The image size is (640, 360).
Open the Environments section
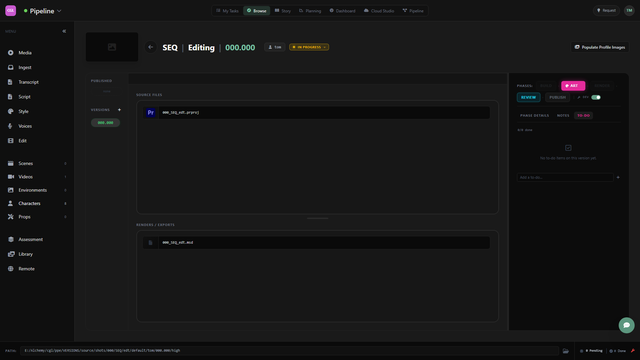tap(32, 190)
